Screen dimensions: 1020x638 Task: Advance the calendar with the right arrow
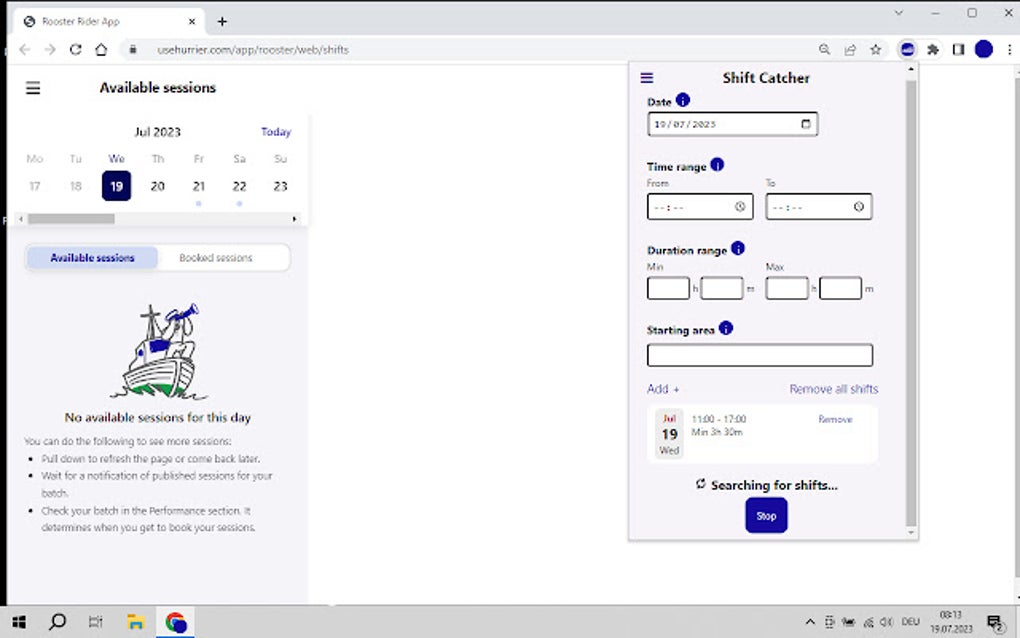click(x=294, y=218)
